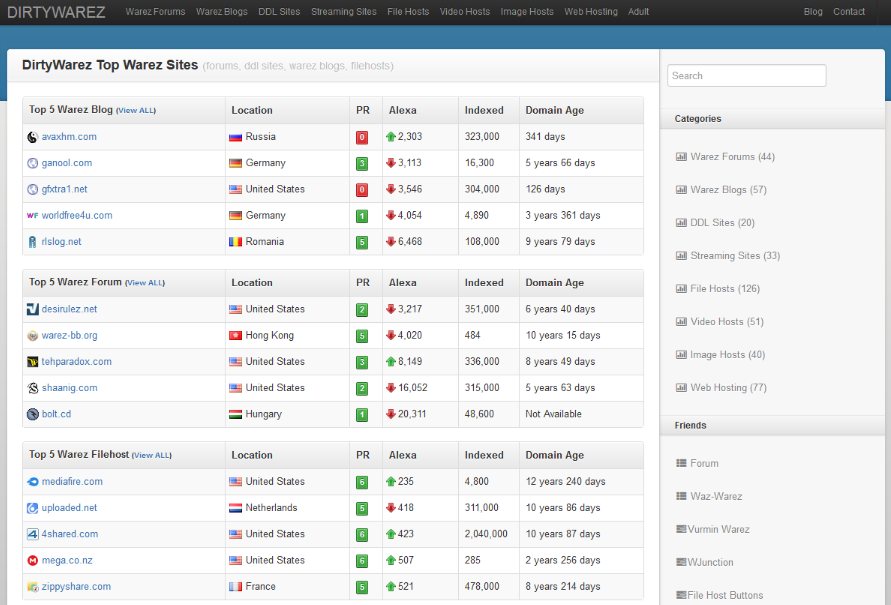The image size is (891, 605).
Task: Click the Hong Kong flag for warez-bb.org
Action: pyautogui.click(x=235, y=336)
